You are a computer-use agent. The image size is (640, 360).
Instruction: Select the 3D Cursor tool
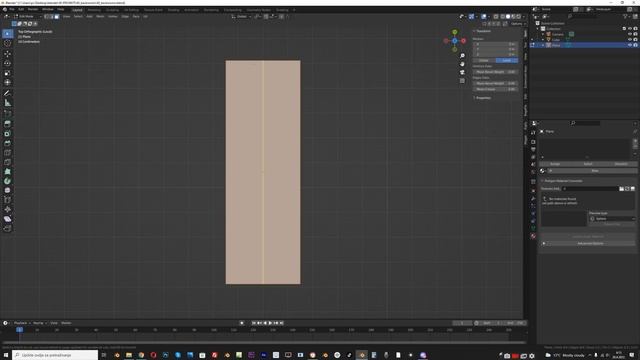[x=7, y=43]
